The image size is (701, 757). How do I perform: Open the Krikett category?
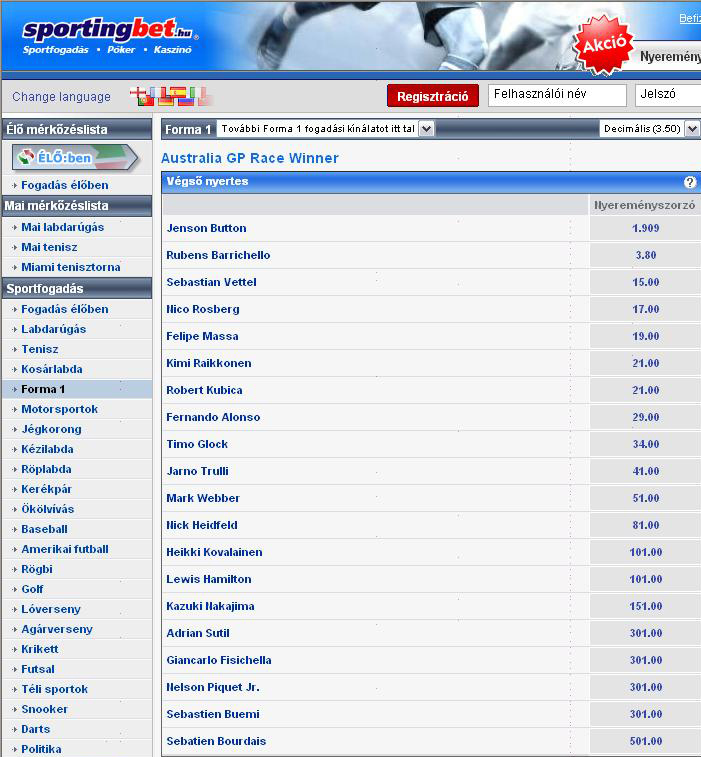tap(40, 649)
